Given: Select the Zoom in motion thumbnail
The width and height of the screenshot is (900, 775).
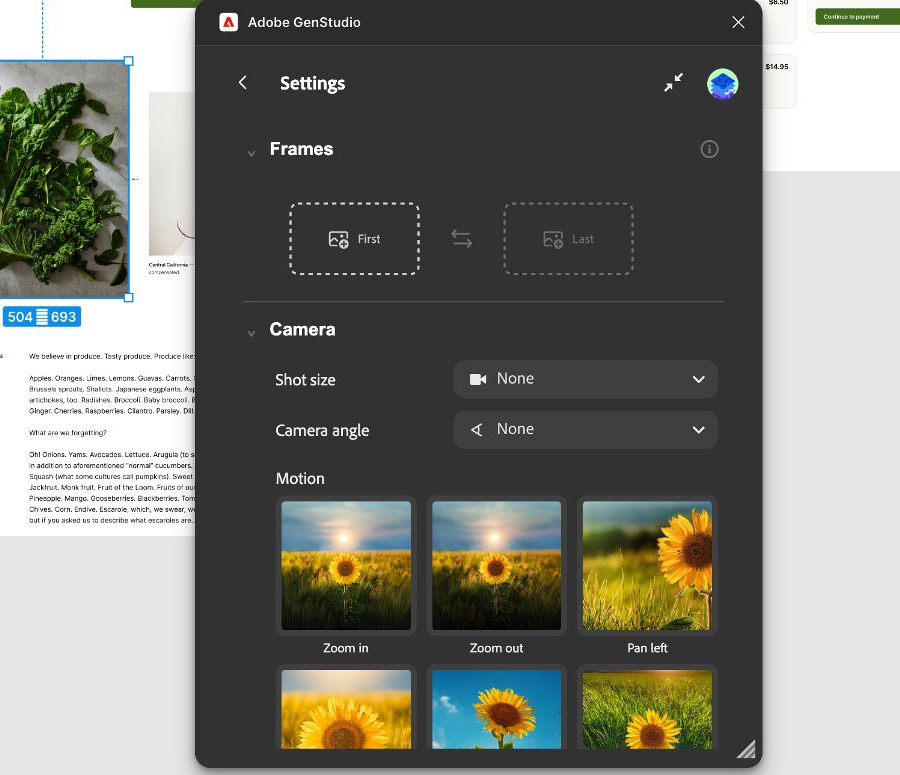Looking at the screenshot, I should [x=346, y=565].
